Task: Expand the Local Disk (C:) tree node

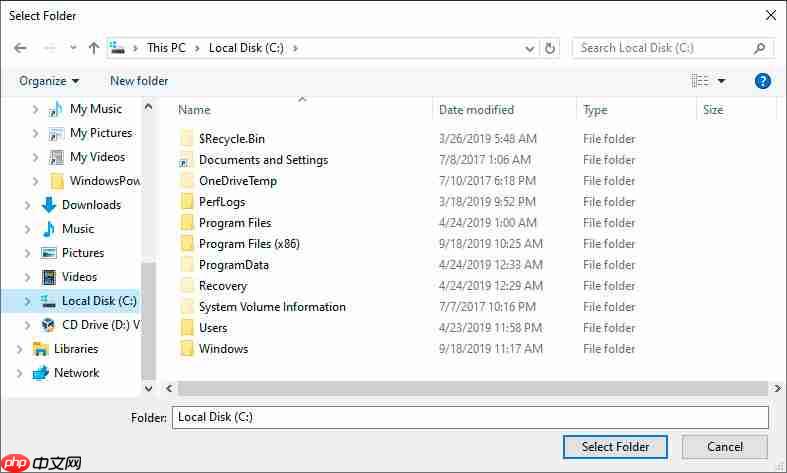Action: tap(27, 301)
